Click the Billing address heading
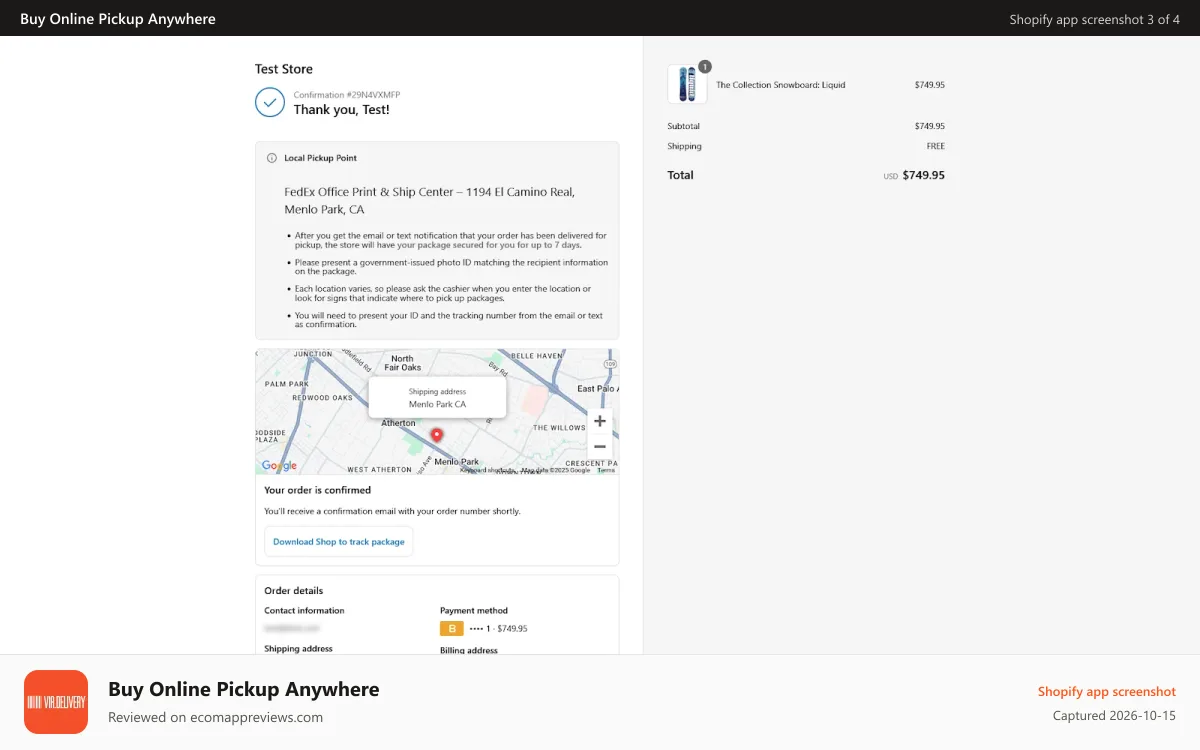Viewport: 1200px width, 750px height. coord(469,650)
